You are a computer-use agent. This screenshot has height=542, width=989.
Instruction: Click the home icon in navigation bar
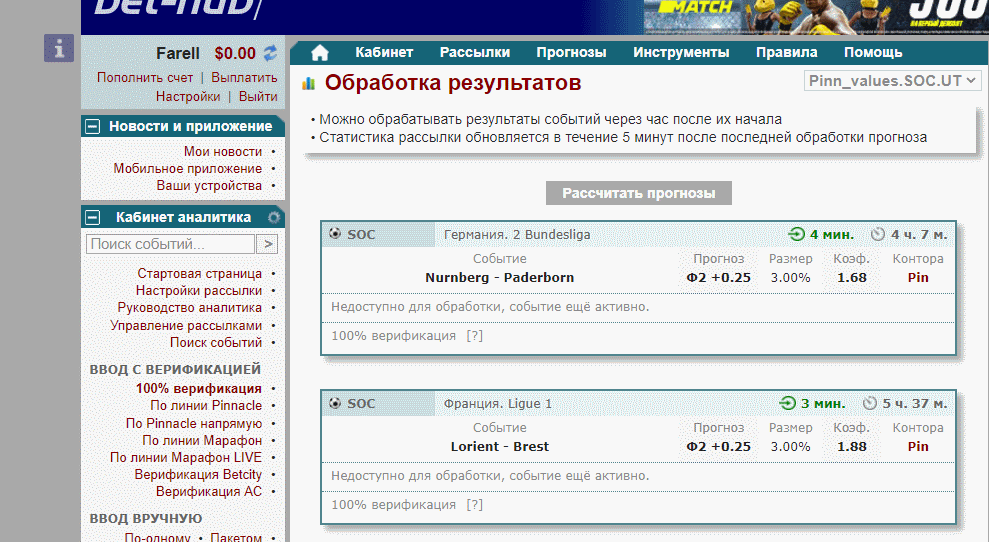[x=320, y=53]
